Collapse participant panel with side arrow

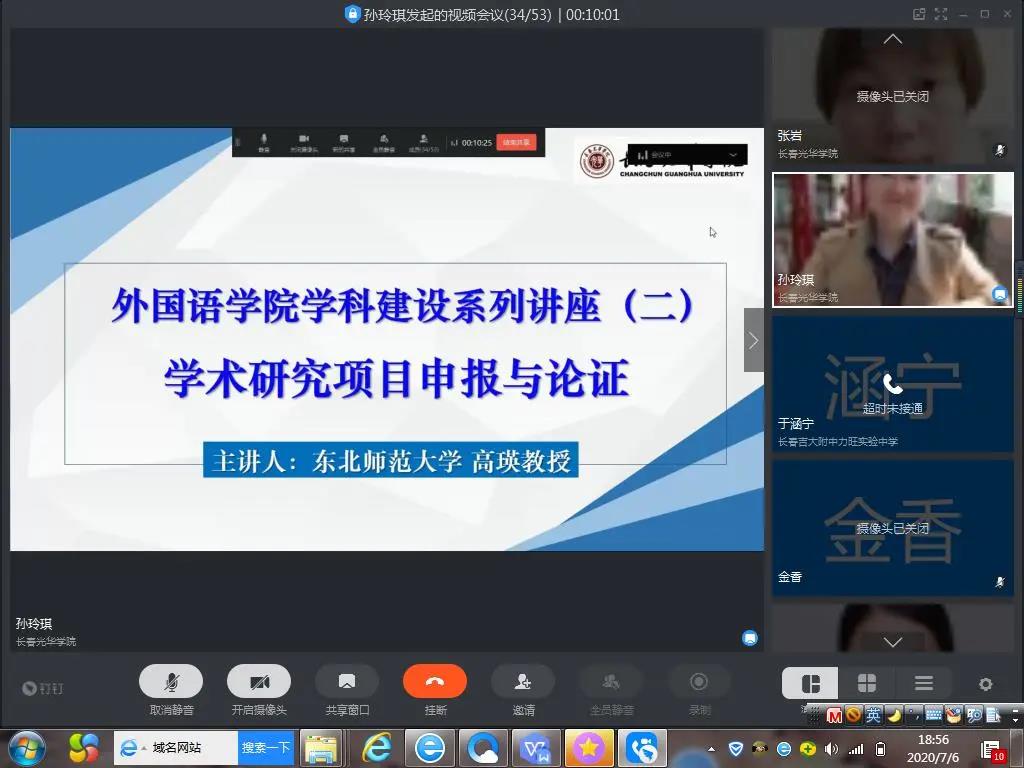753,340
